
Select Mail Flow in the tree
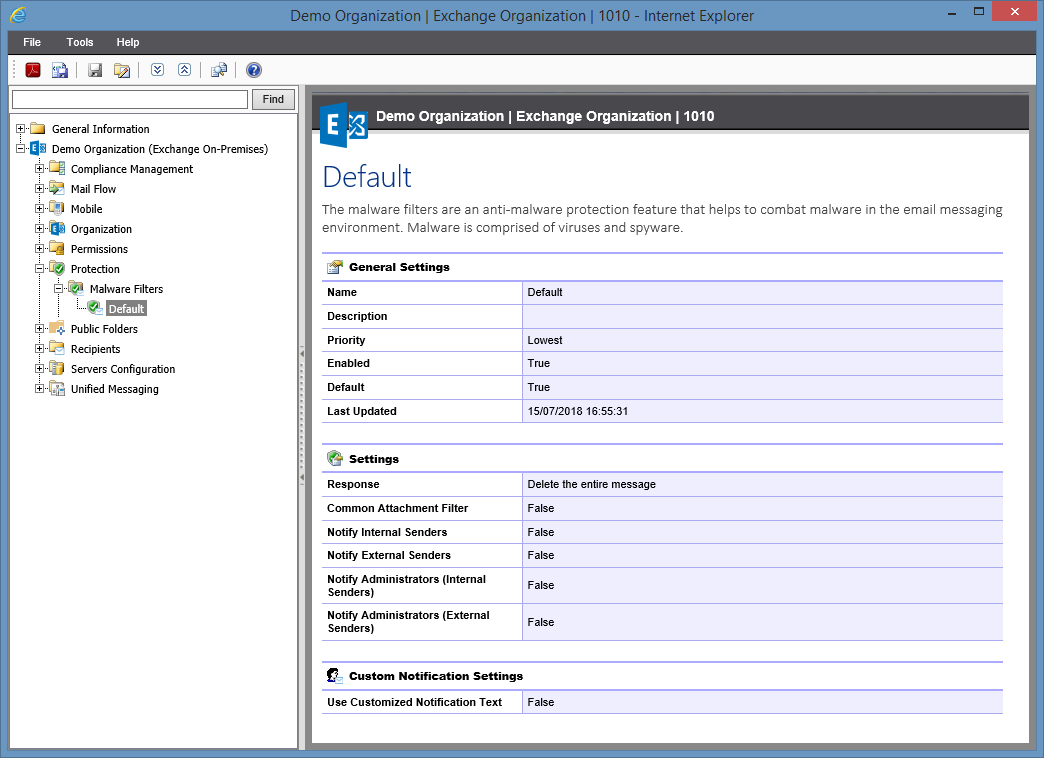[x=93, y=189]
